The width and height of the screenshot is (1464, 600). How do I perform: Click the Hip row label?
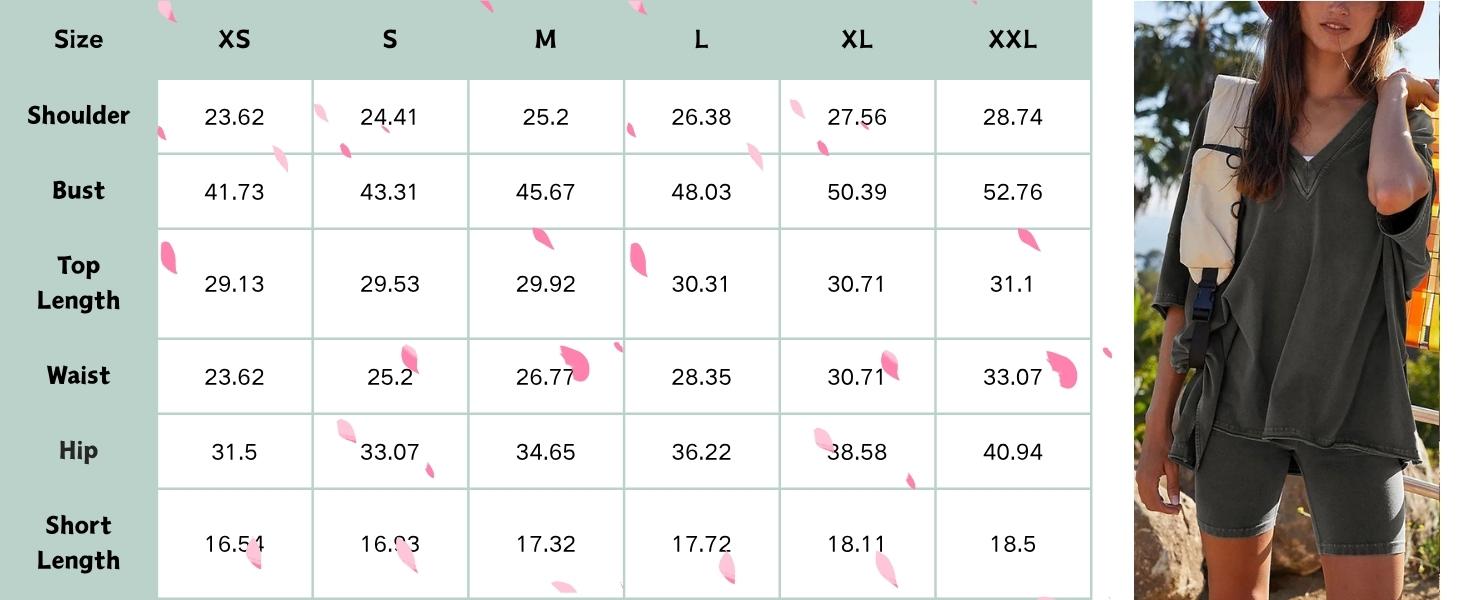point(78,451)
